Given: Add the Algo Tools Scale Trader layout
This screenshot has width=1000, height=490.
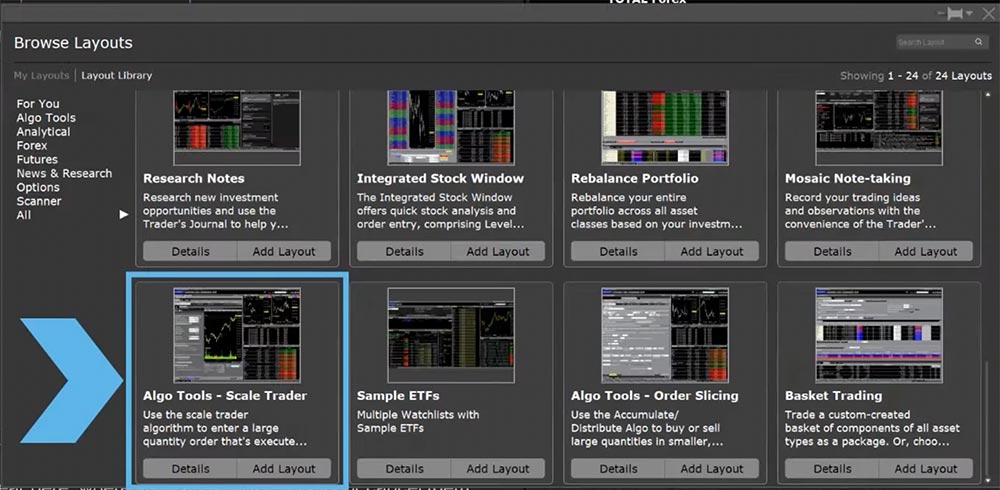Looking at the screenshot, I should (284, 468).
